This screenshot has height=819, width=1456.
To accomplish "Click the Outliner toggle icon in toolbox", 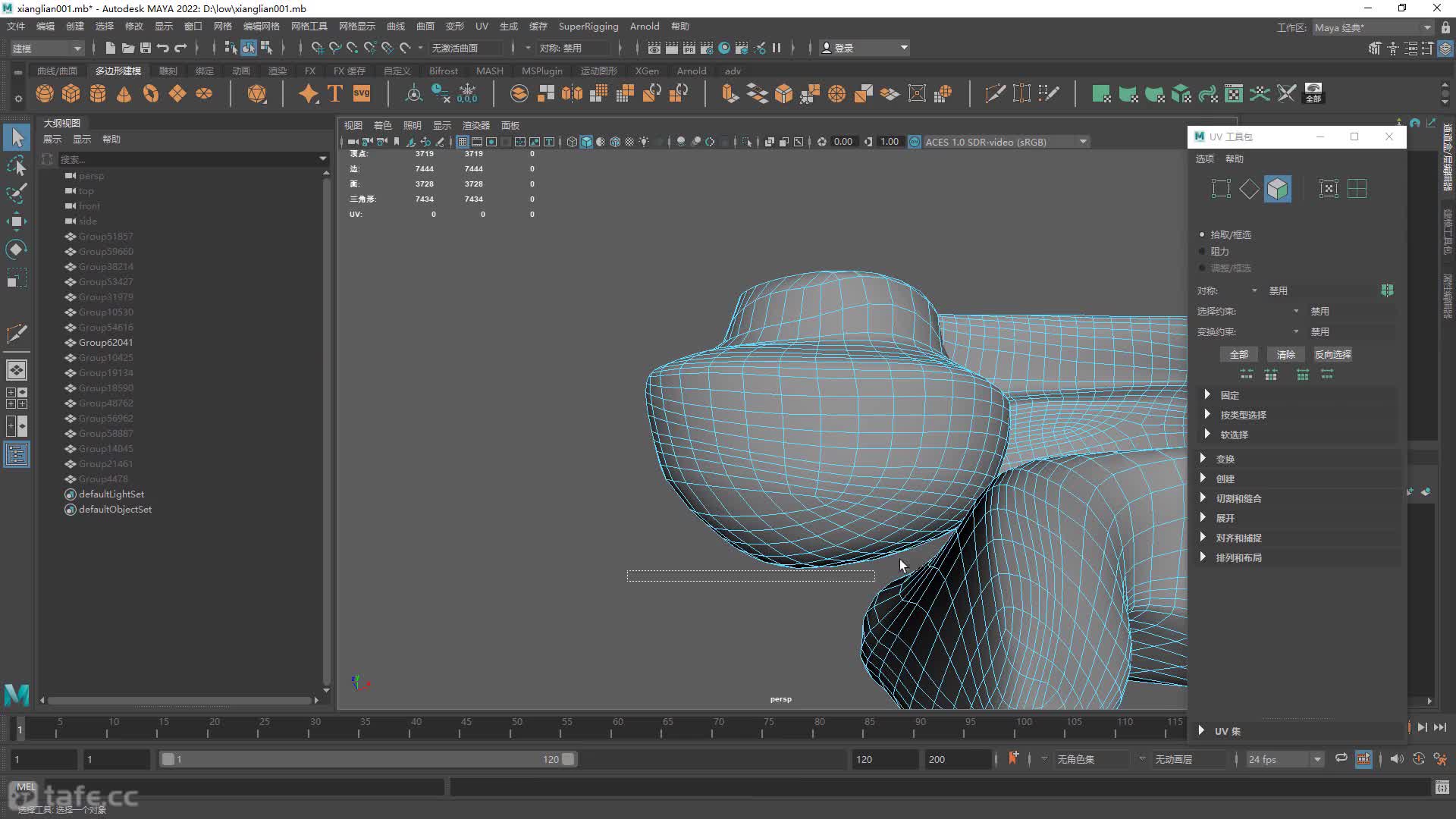I will pos(16,454).
